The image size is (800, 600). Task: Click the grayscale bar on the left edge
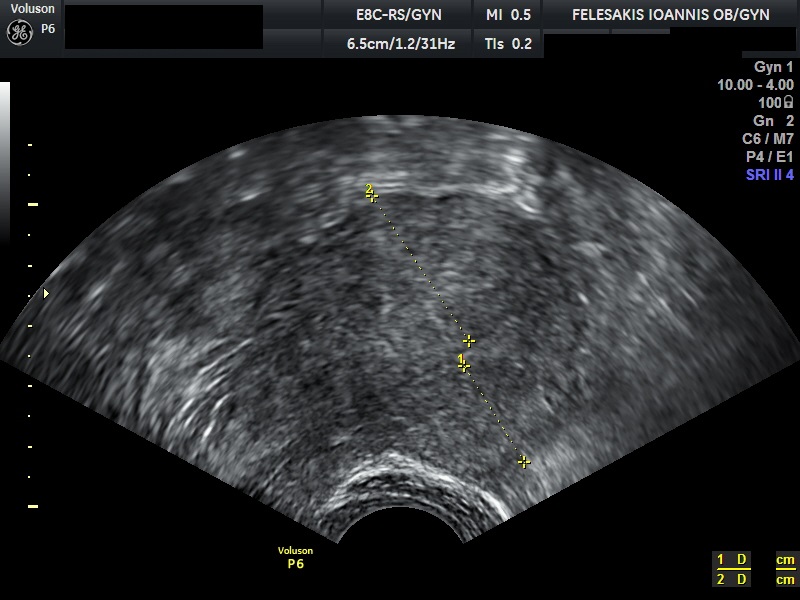pos(5,160)
